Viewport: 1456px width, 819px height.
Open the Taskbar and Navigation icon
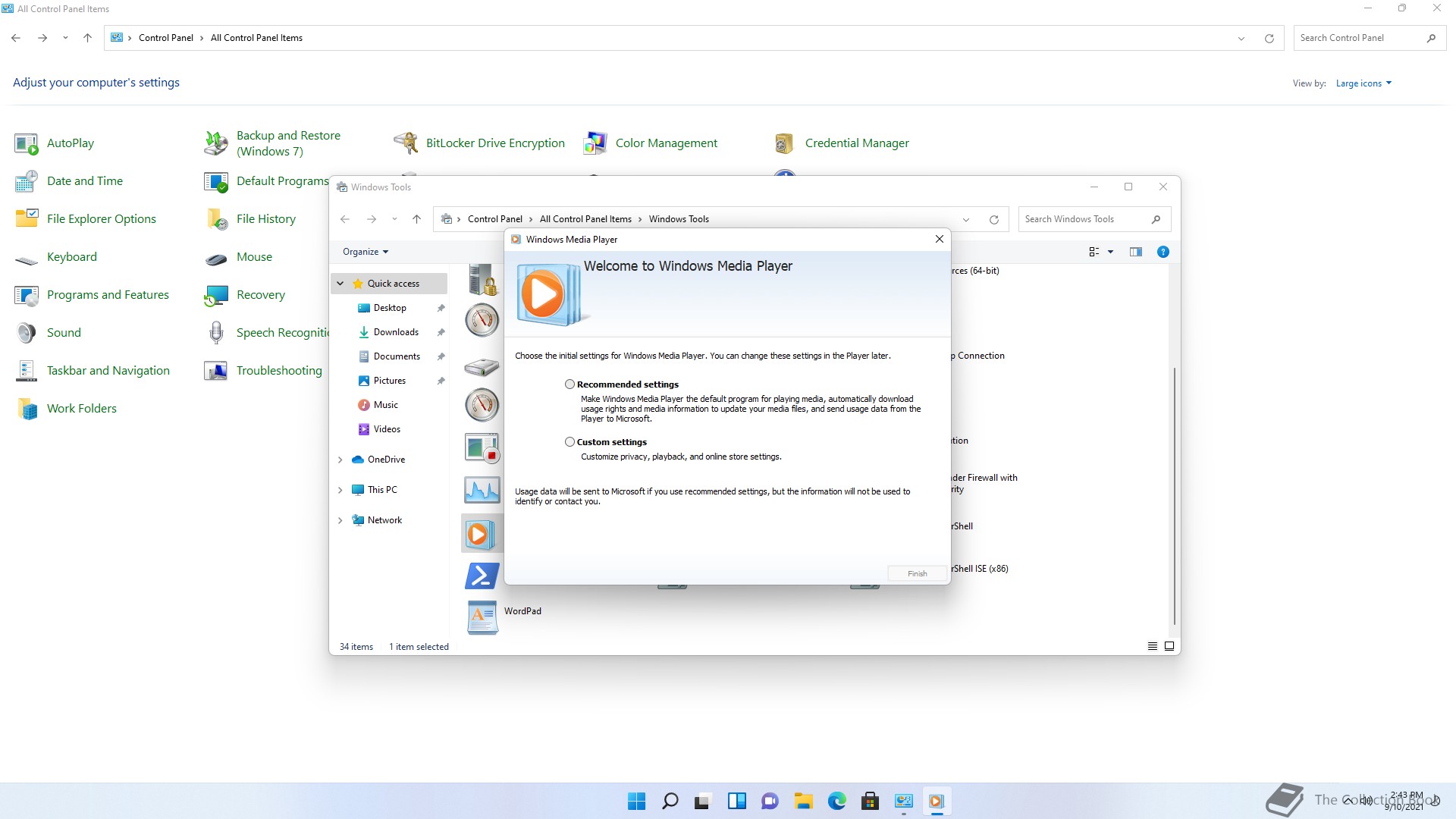tap(27, 371)
